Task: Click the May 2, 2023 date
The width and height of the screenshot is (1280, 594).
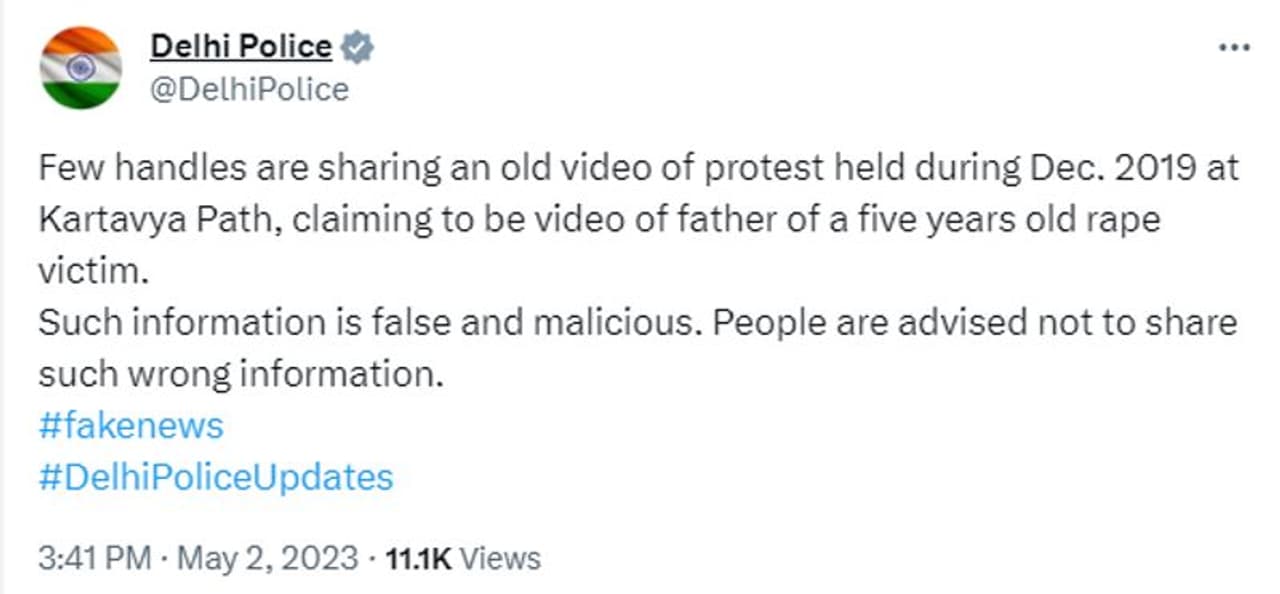Action: tap(266, 558)
